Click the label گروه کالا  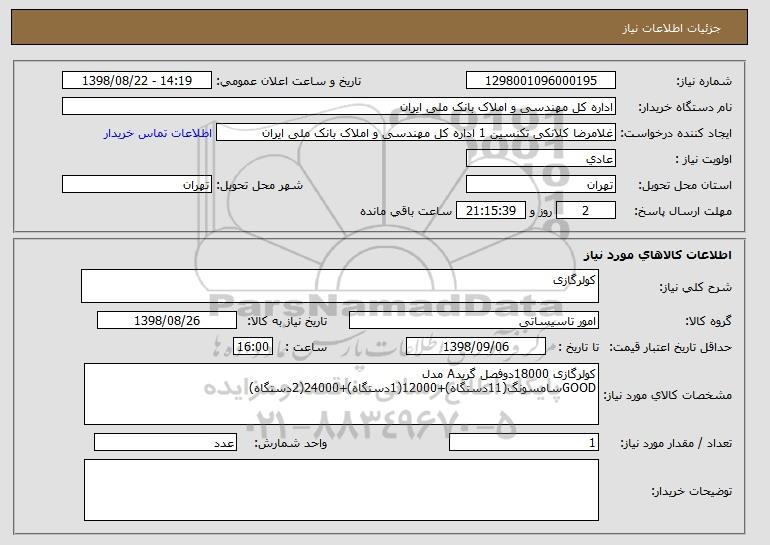708,322
